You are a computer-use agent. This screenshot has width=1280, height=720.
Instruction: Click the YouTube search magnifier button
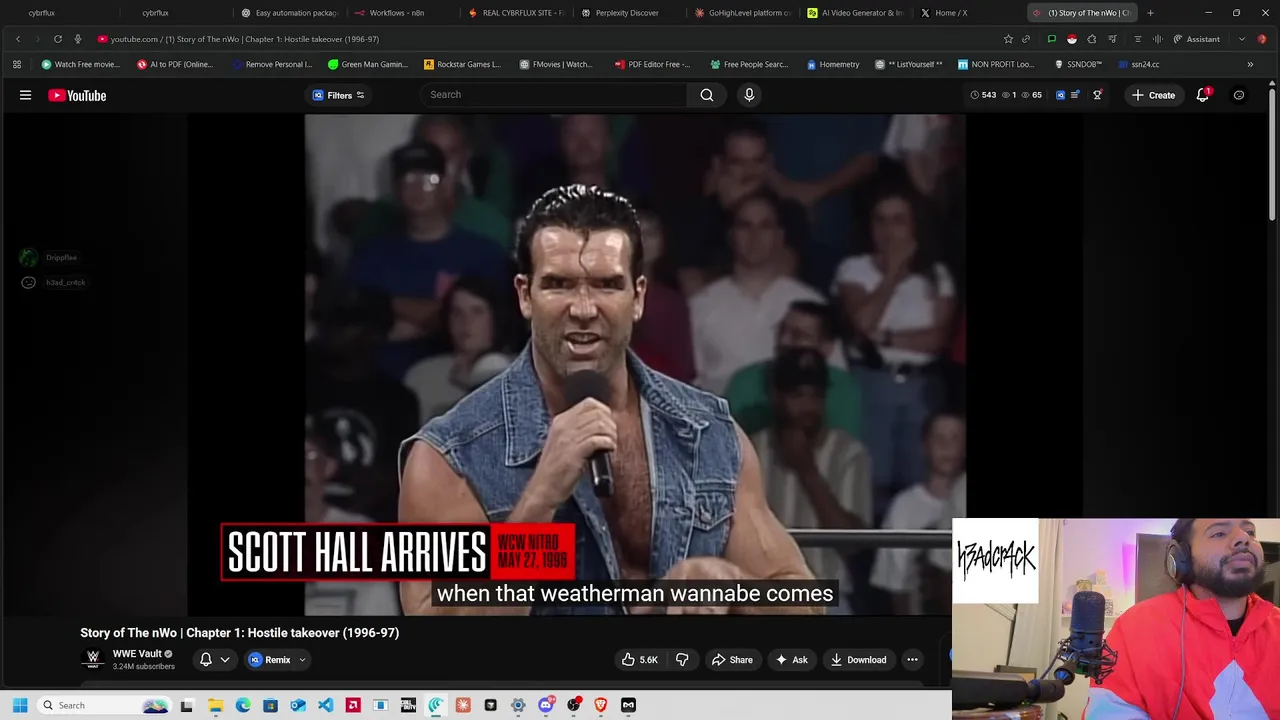point(707,95)
